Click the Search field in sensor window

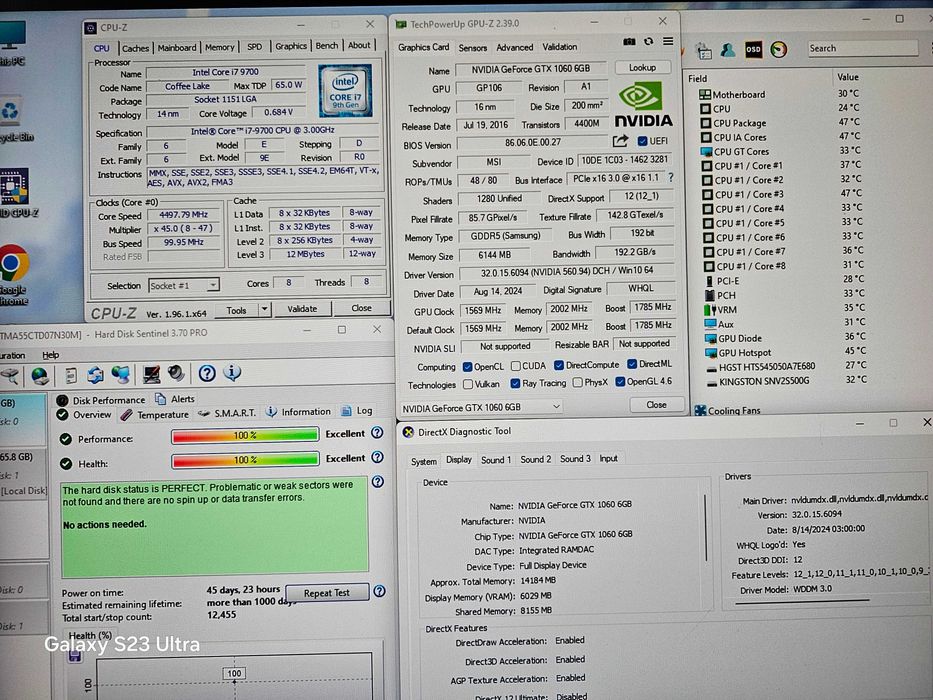click(x=862, y=48)
